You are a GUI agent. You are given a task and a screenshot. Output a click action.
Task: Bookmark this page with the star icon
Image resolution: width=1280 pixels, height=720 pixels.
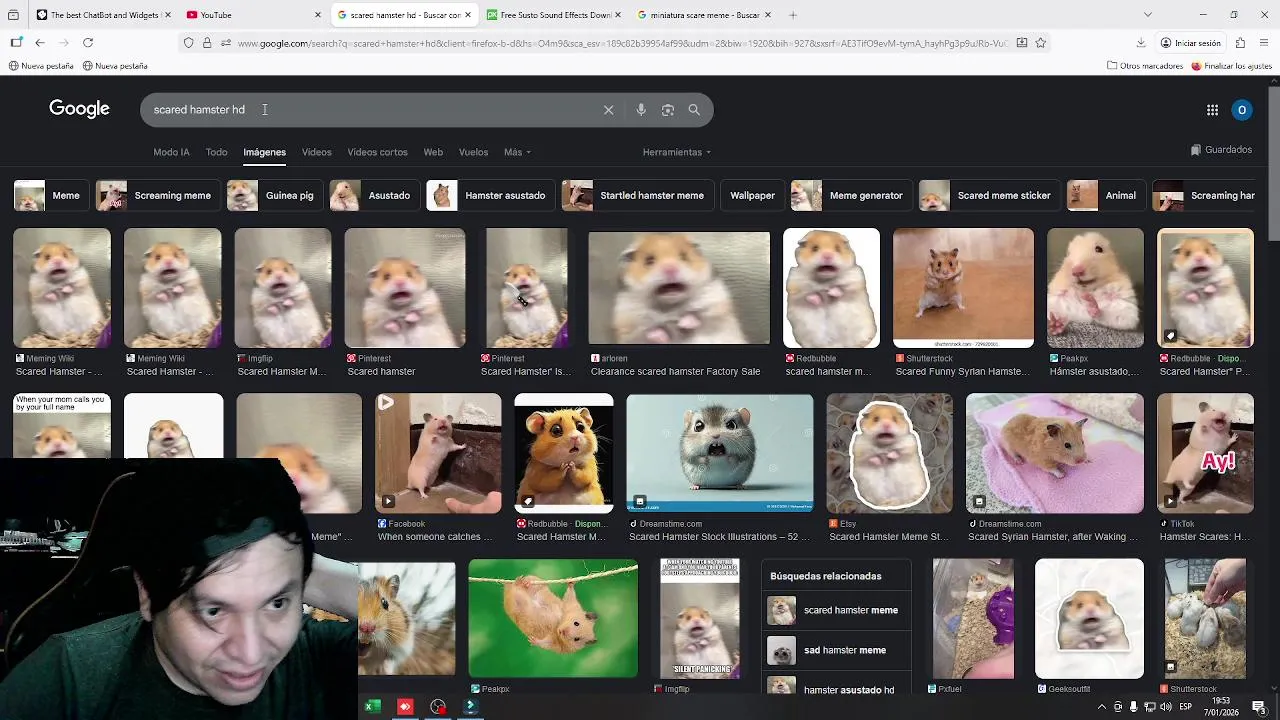coord(1041,43)
